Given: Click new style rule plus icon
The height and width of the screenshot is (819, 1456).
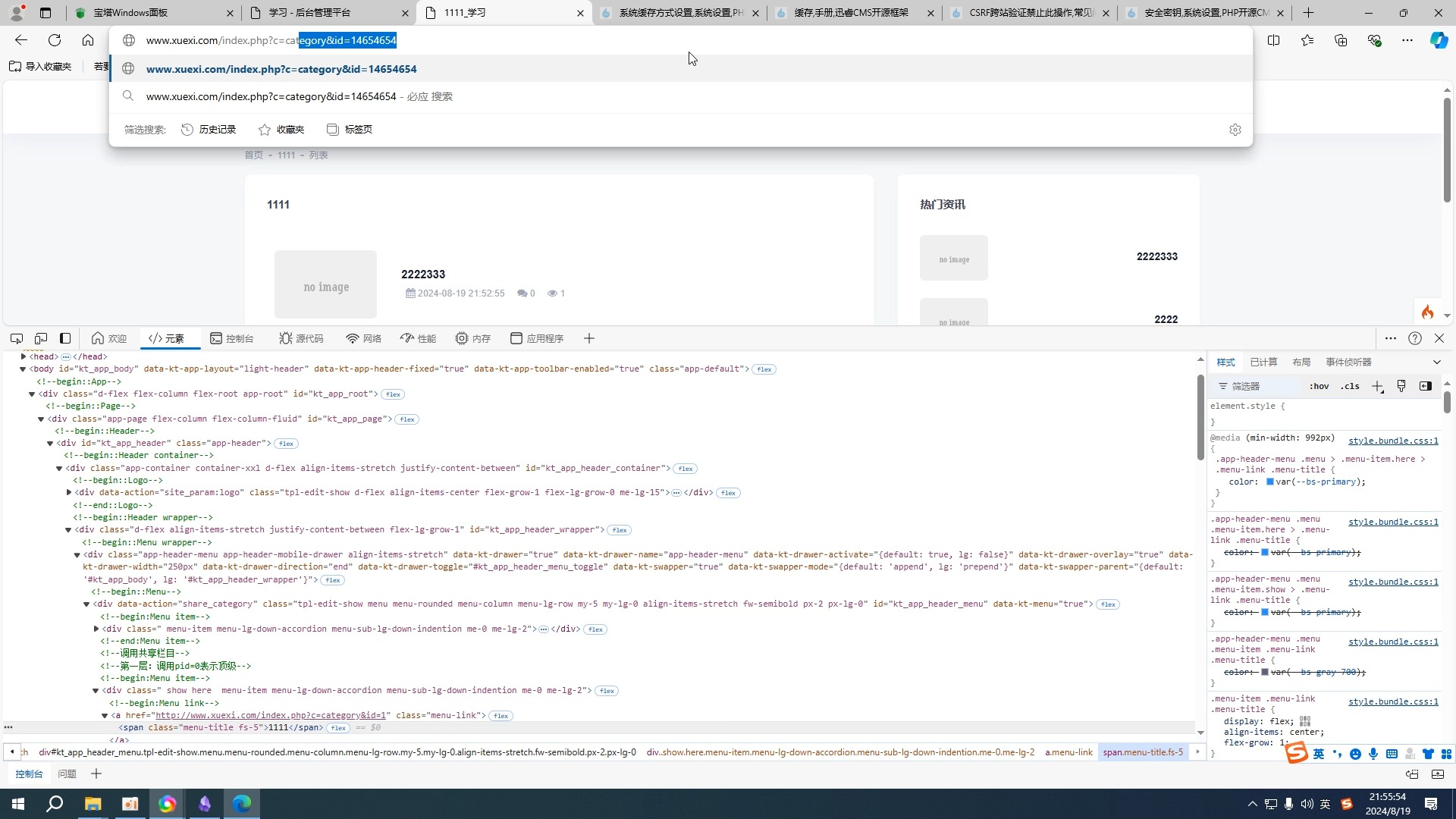Looking at the screenshot, I should [x=1377, y=387].
